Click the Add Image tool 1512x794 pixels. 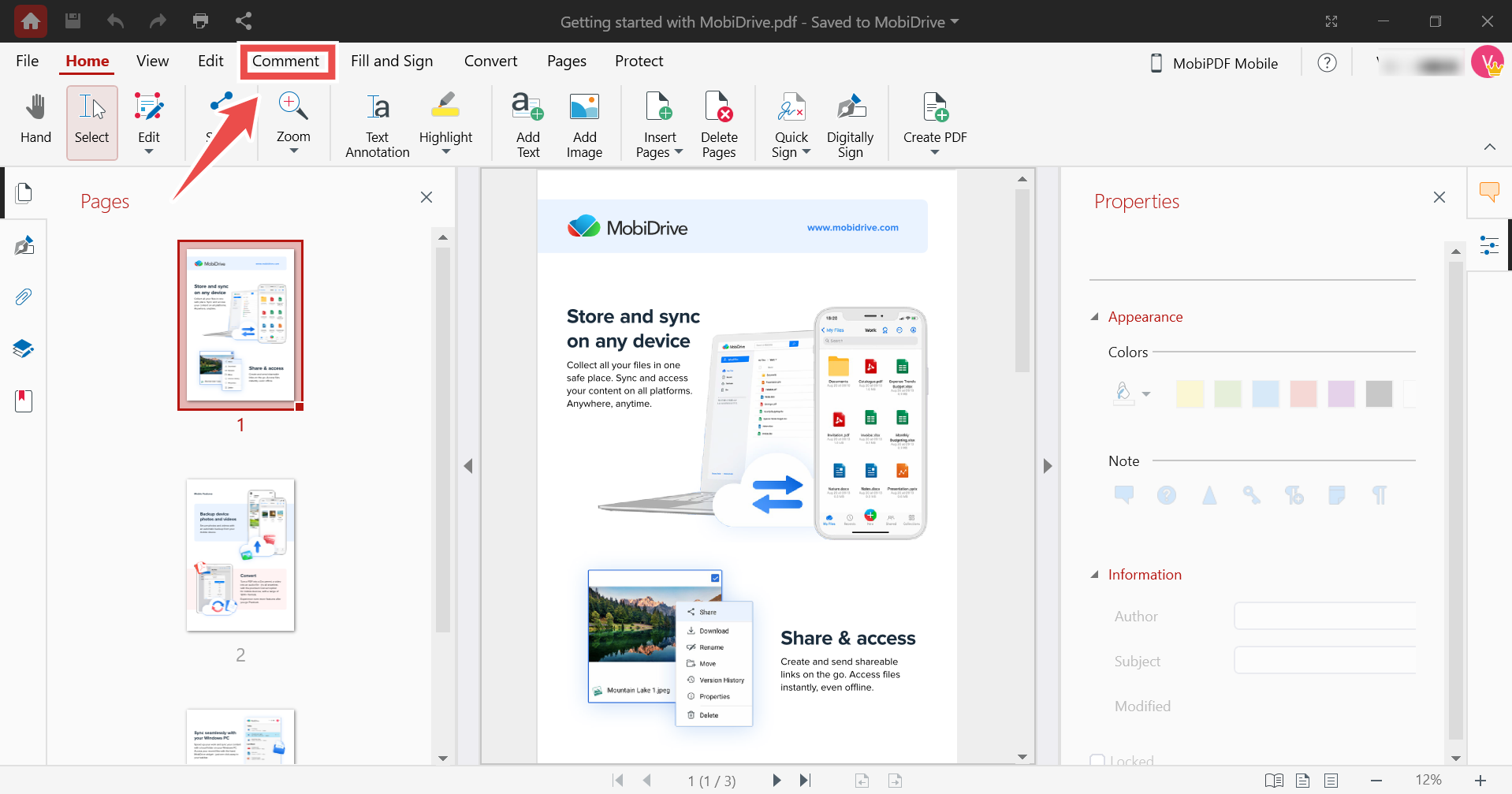(x=584, y=125)
